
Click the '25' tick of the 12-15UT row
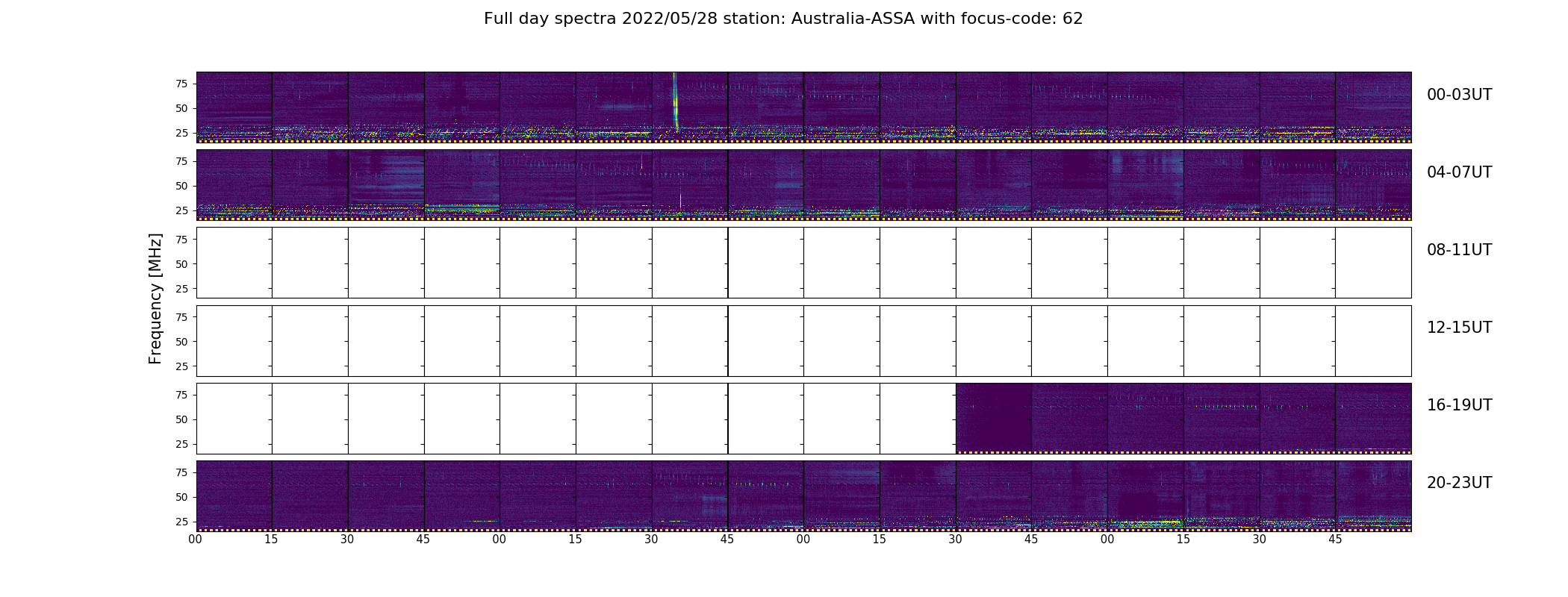coord(181,366)
